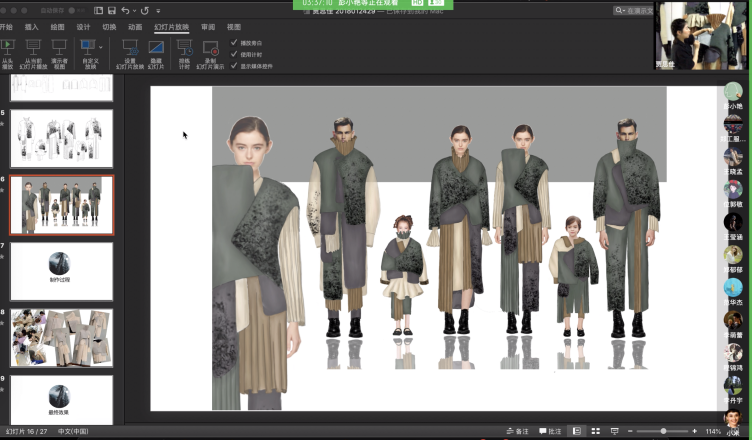Expand the Custom Show (自定义放映) dropdown
Image resolution: width=752 pixels, height=440 pixels.
pos(100,46)
